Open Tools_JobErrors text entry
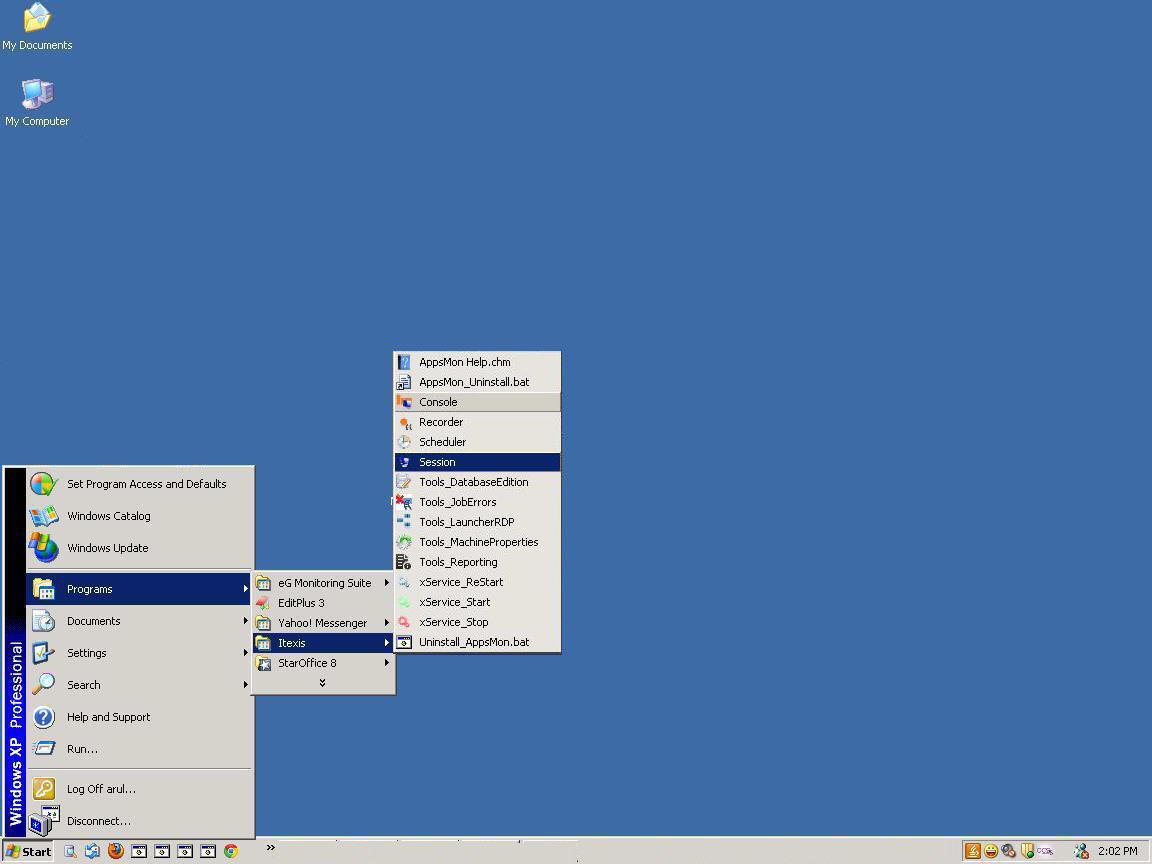Viewport: 1152px width, 864px height. [458, 502]
